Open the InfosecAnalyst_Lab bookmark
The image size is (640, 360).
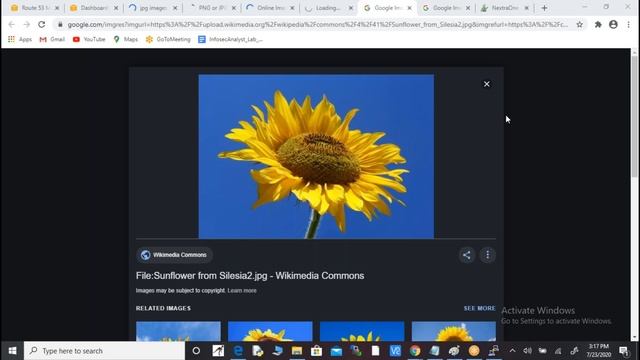coord(231,39)
